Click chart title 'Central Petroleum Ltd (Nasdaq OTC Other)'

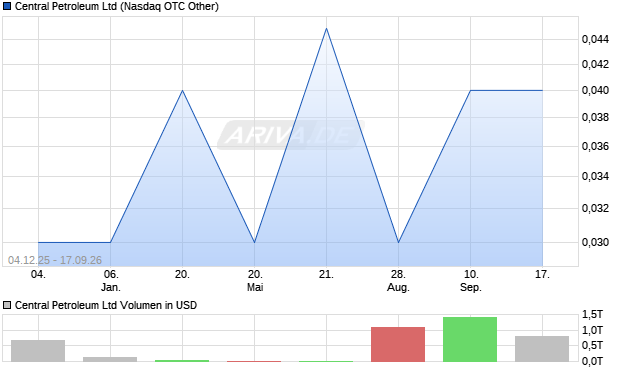117,6
